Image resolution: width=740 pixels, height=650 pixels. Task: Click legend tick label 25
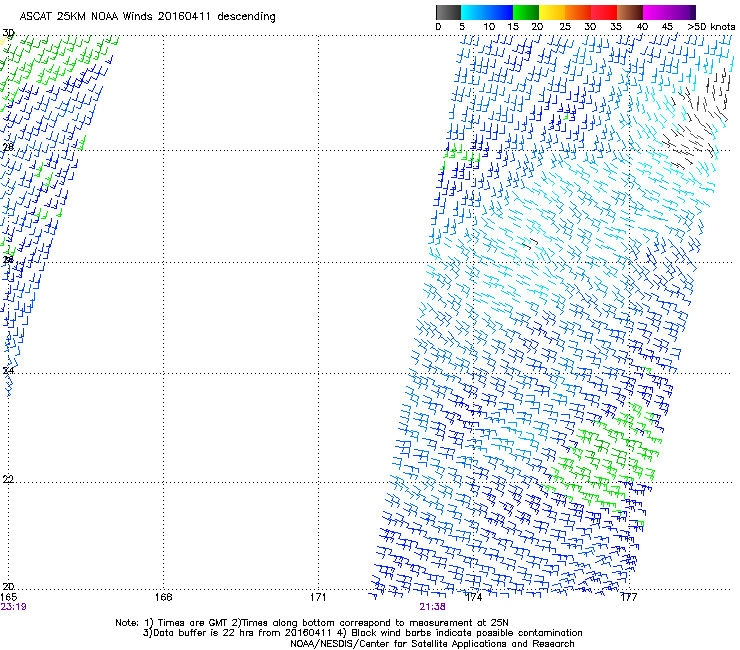565,26
